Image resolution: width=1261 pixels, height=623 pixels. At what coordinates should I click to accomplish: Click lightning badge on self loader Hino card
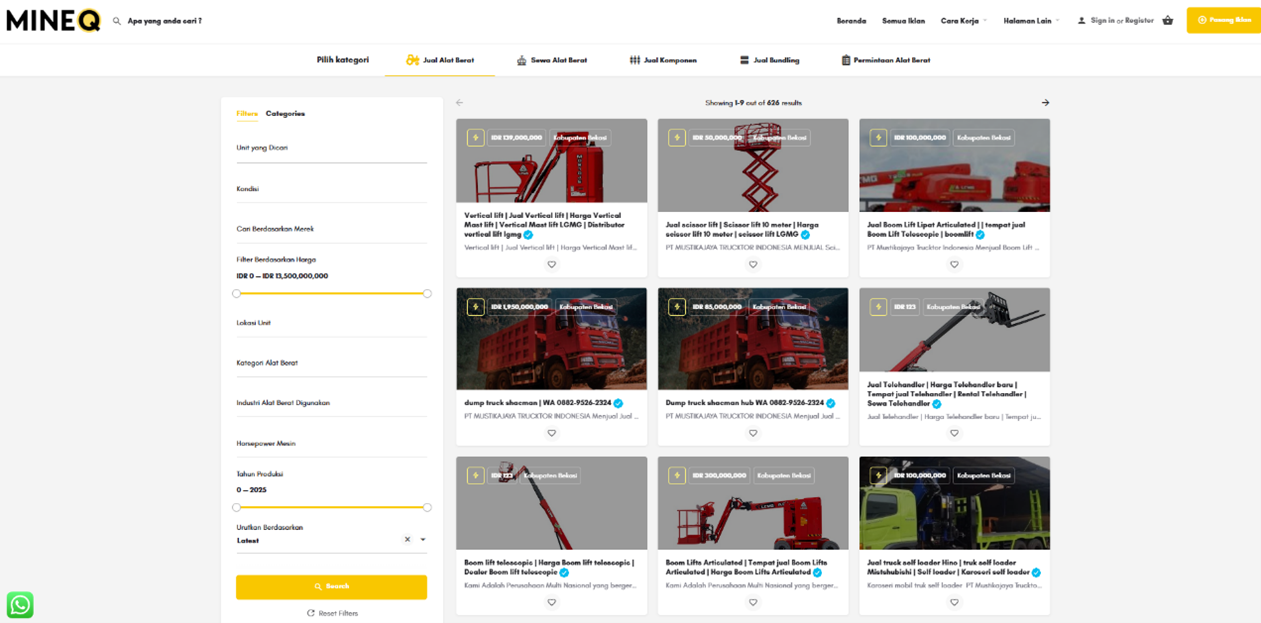878,476
